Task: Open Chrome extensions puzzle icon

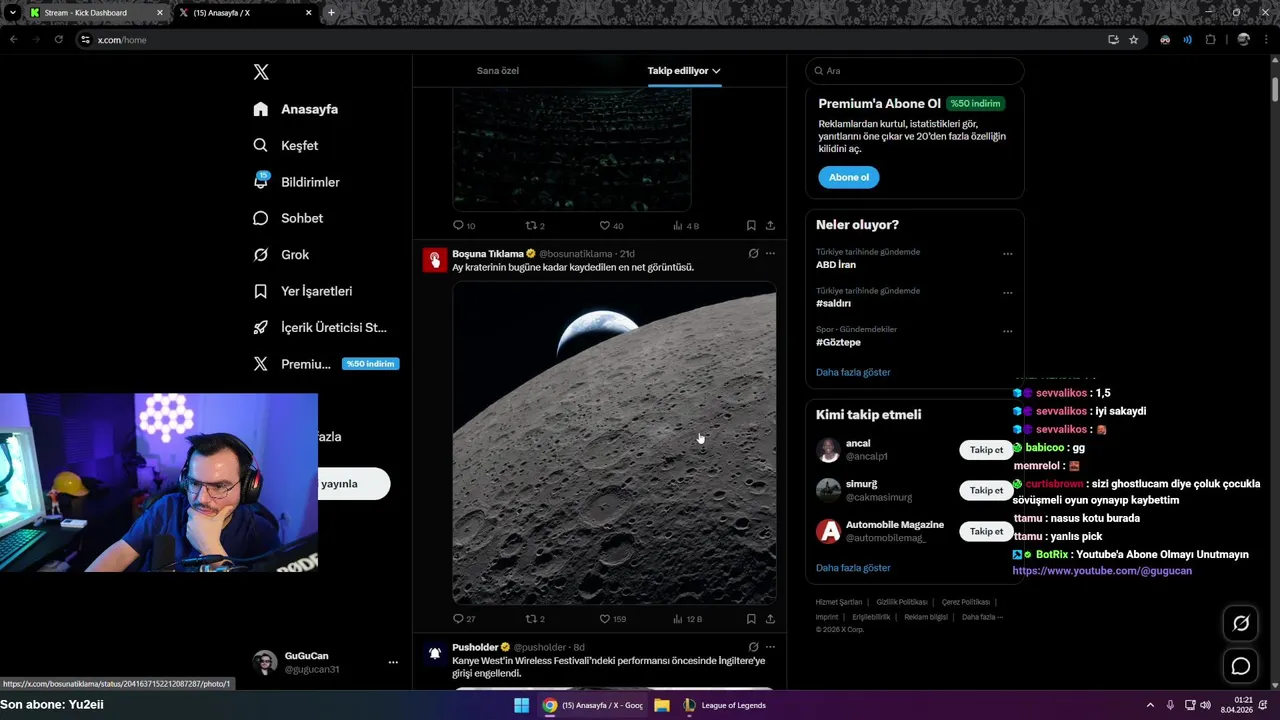Action: tap(1210, 40)
